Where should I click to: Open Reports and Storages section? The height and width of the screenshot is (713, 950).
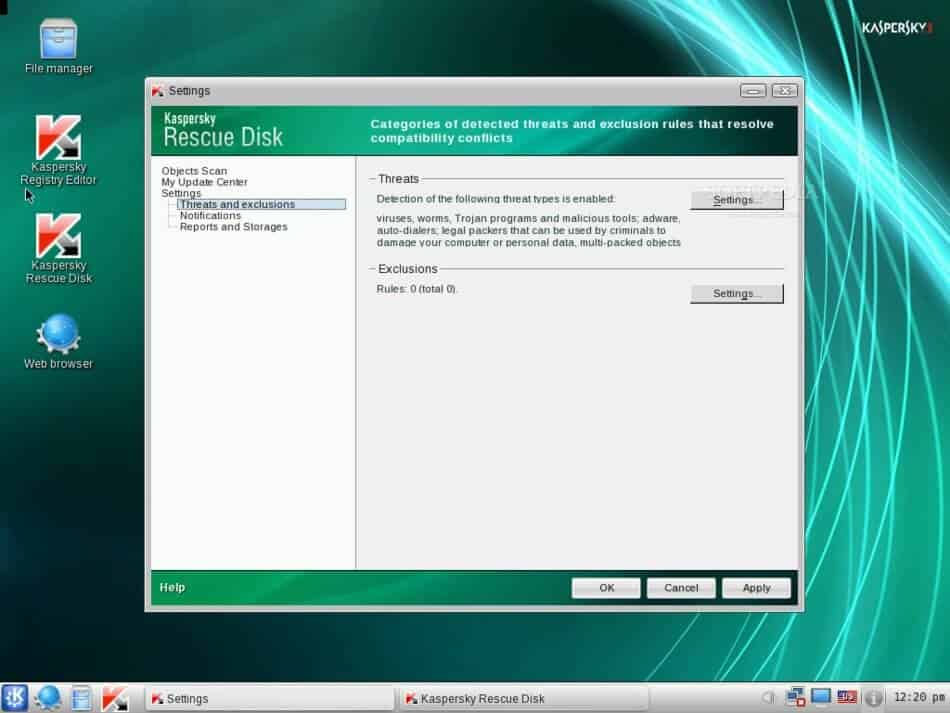point(233,226)
